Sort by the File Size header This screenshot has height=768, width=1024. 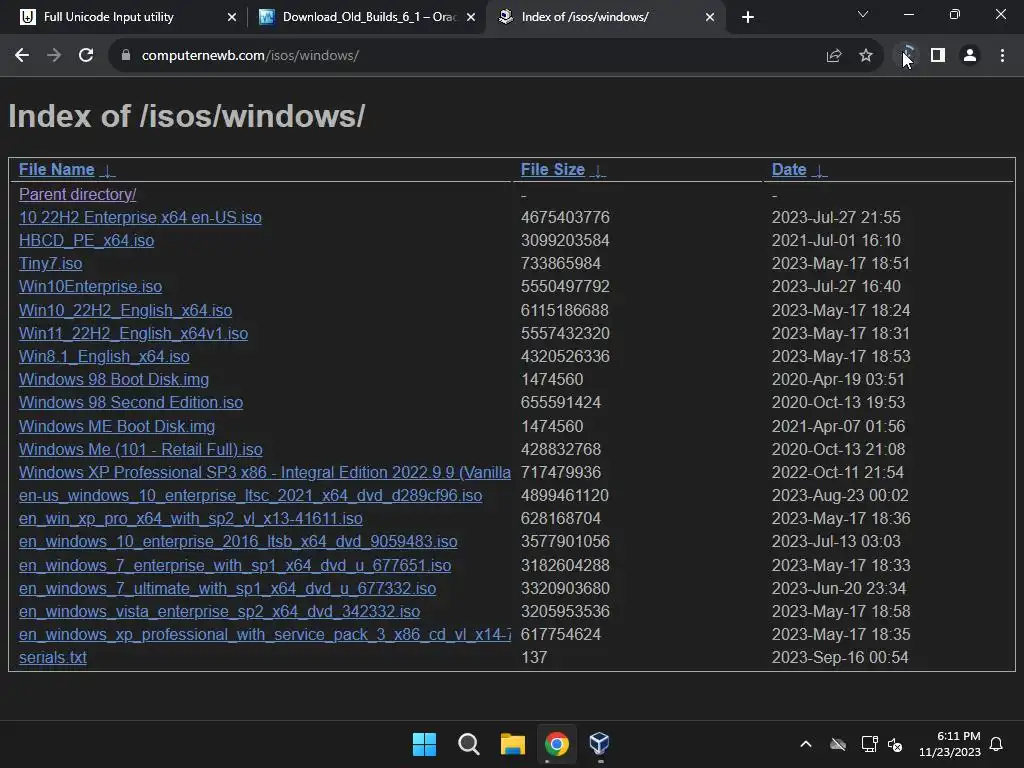click(552, 170)
